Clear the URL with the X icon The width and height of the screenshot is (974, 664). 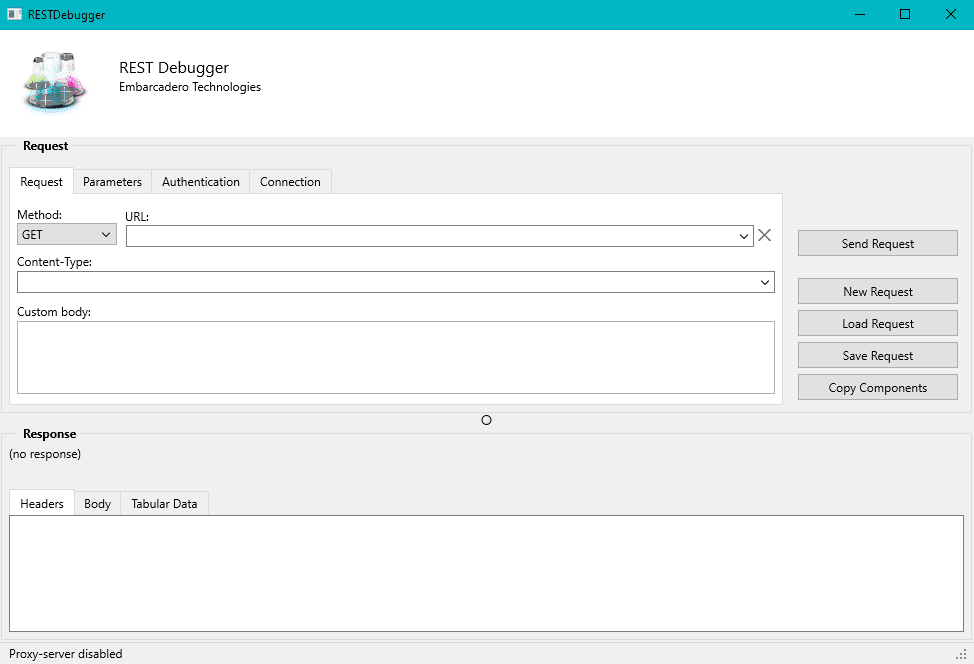click(x=765, y=235)
